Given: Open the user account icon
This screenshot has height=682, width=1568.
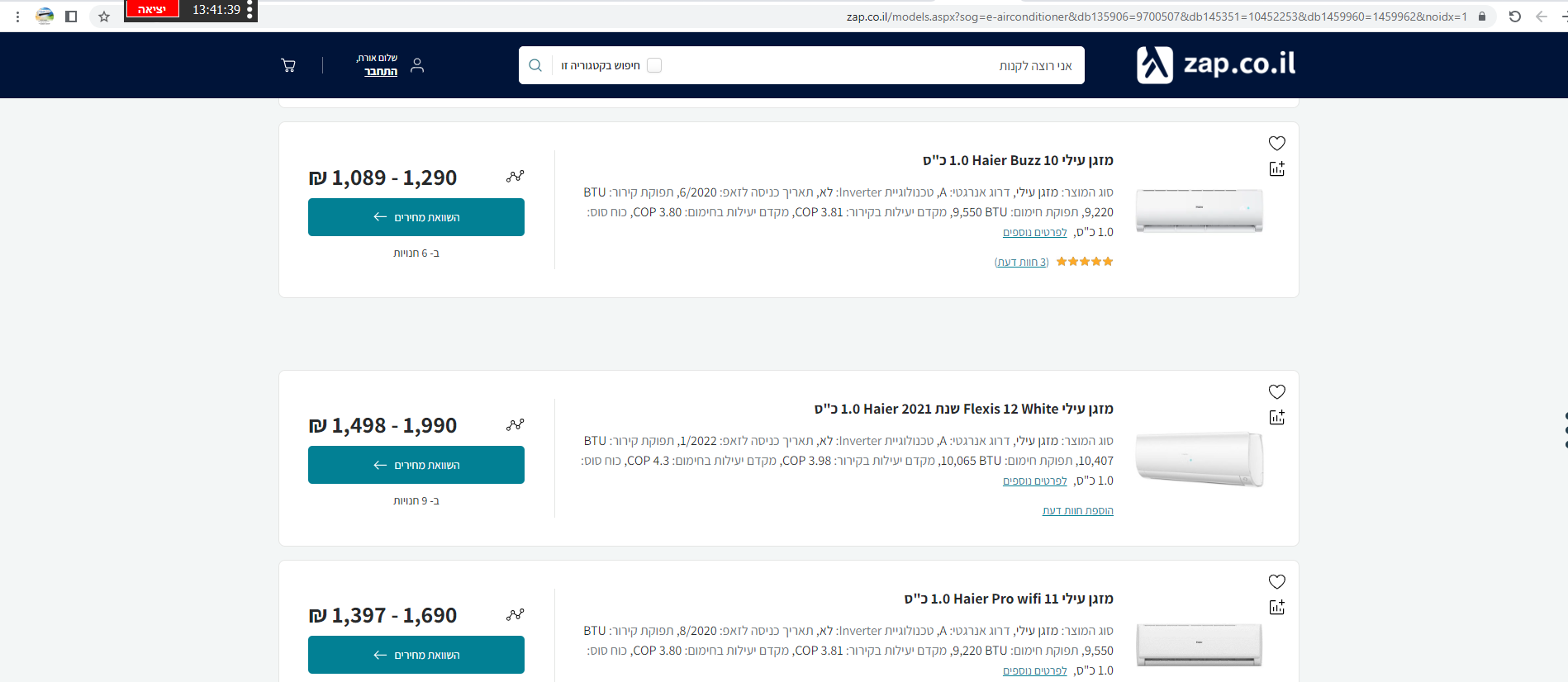Looking at the screenshot, I should 417,65.
